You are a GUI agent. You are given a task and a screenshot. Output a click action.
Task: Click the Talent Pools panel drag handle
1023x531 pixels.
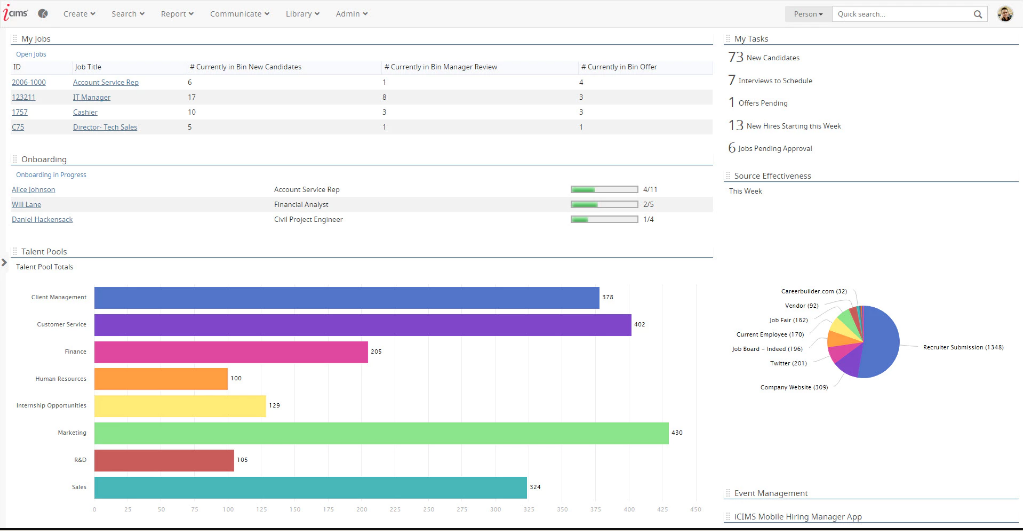coord(15,252)
